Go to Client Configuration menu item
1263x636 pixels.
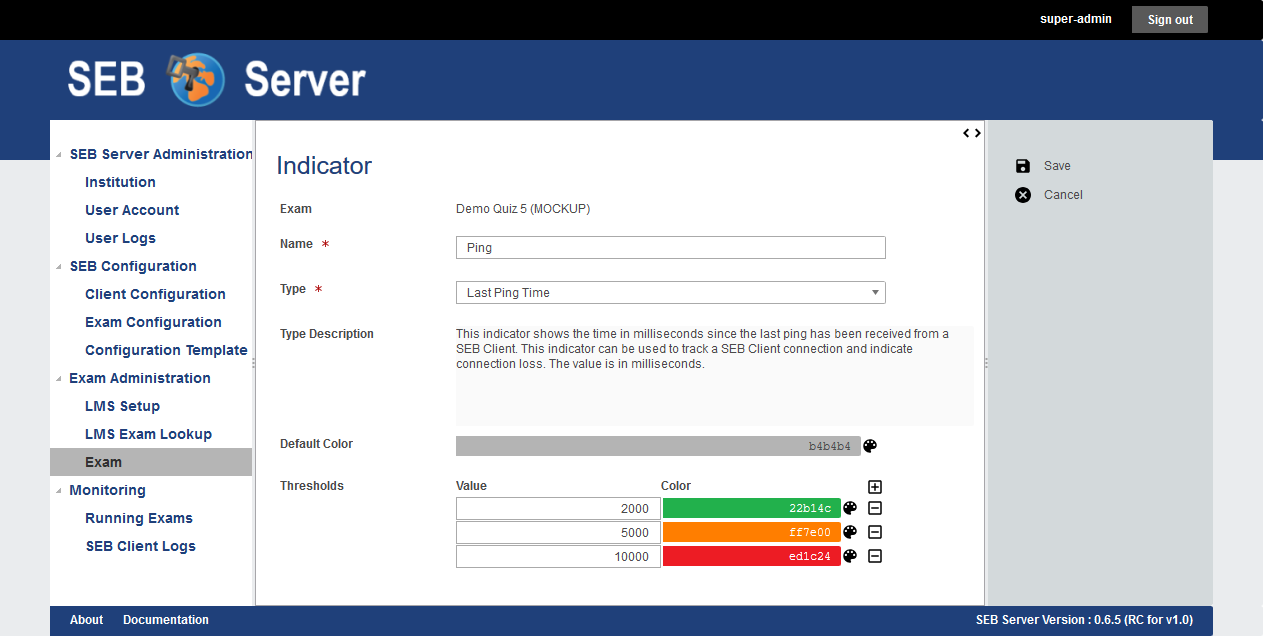coord(155,294)
